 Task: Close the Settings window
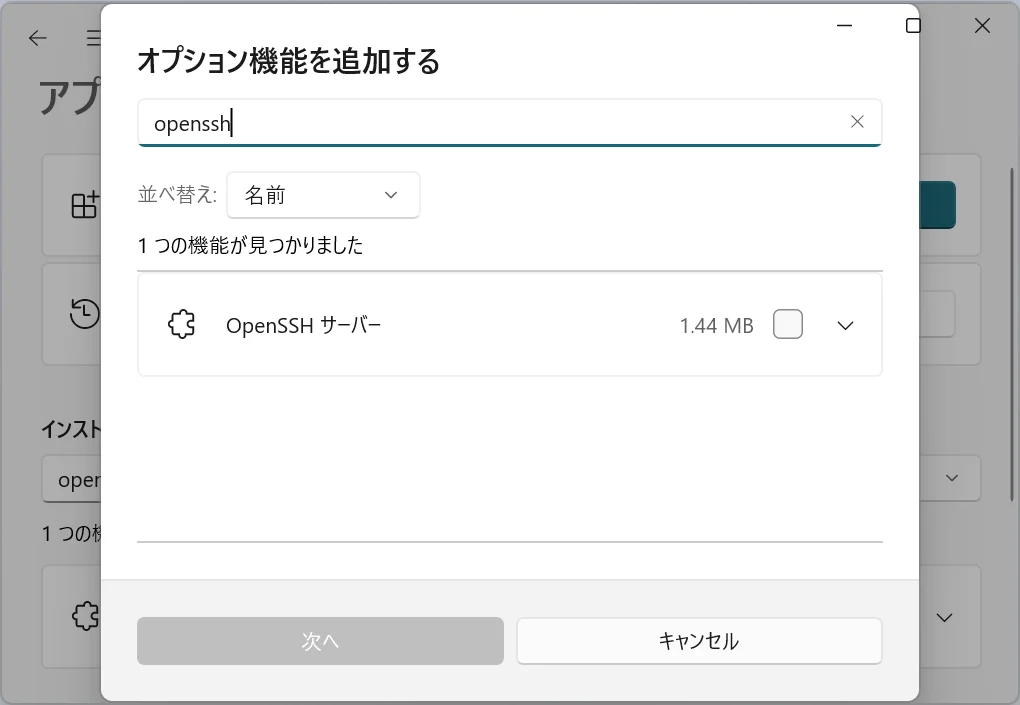pyautogui.click(x=982, y=27)
